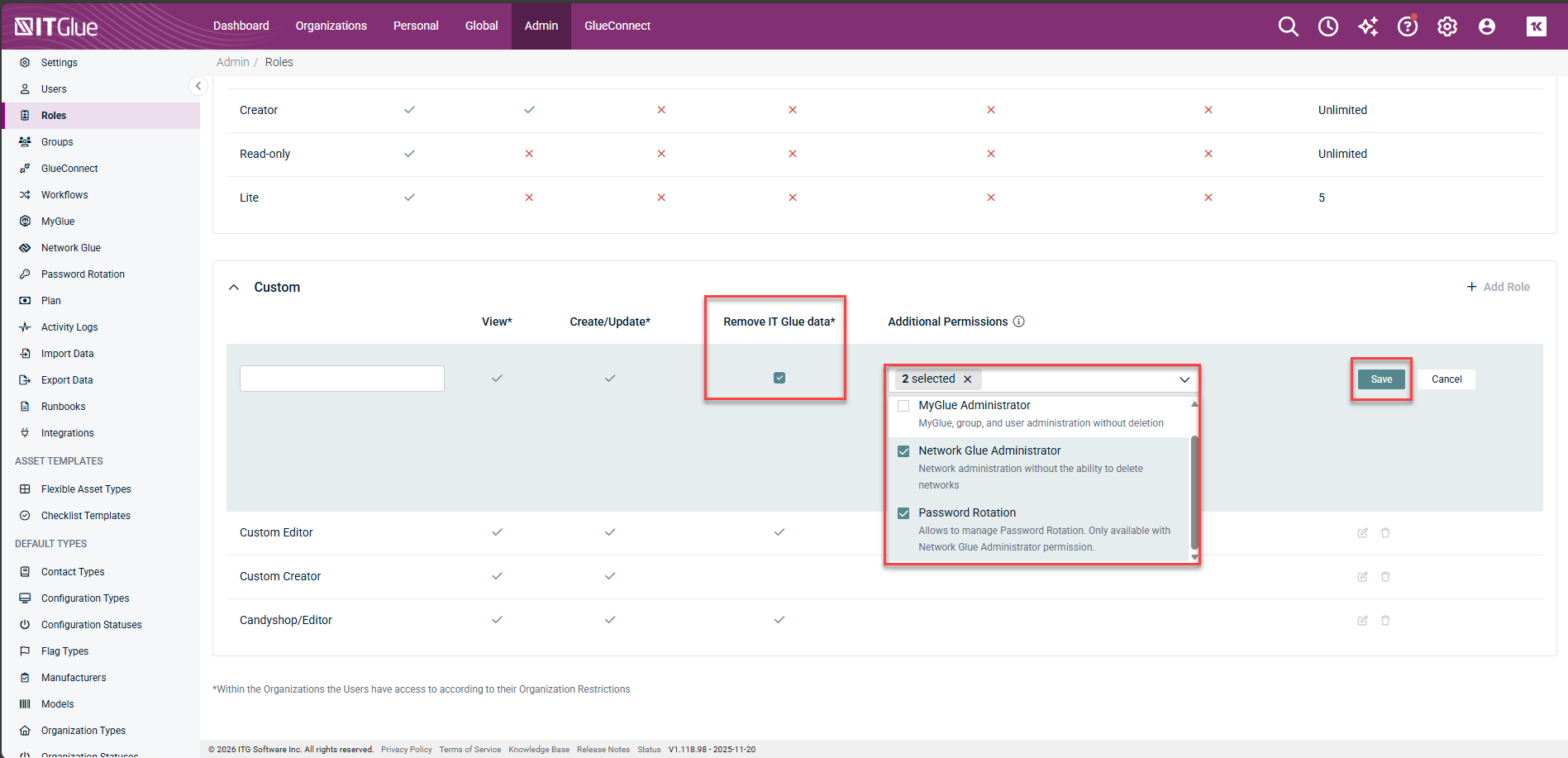Go to the Dashboard tab
The image size is (1568, 758).
tap(241, 26)
